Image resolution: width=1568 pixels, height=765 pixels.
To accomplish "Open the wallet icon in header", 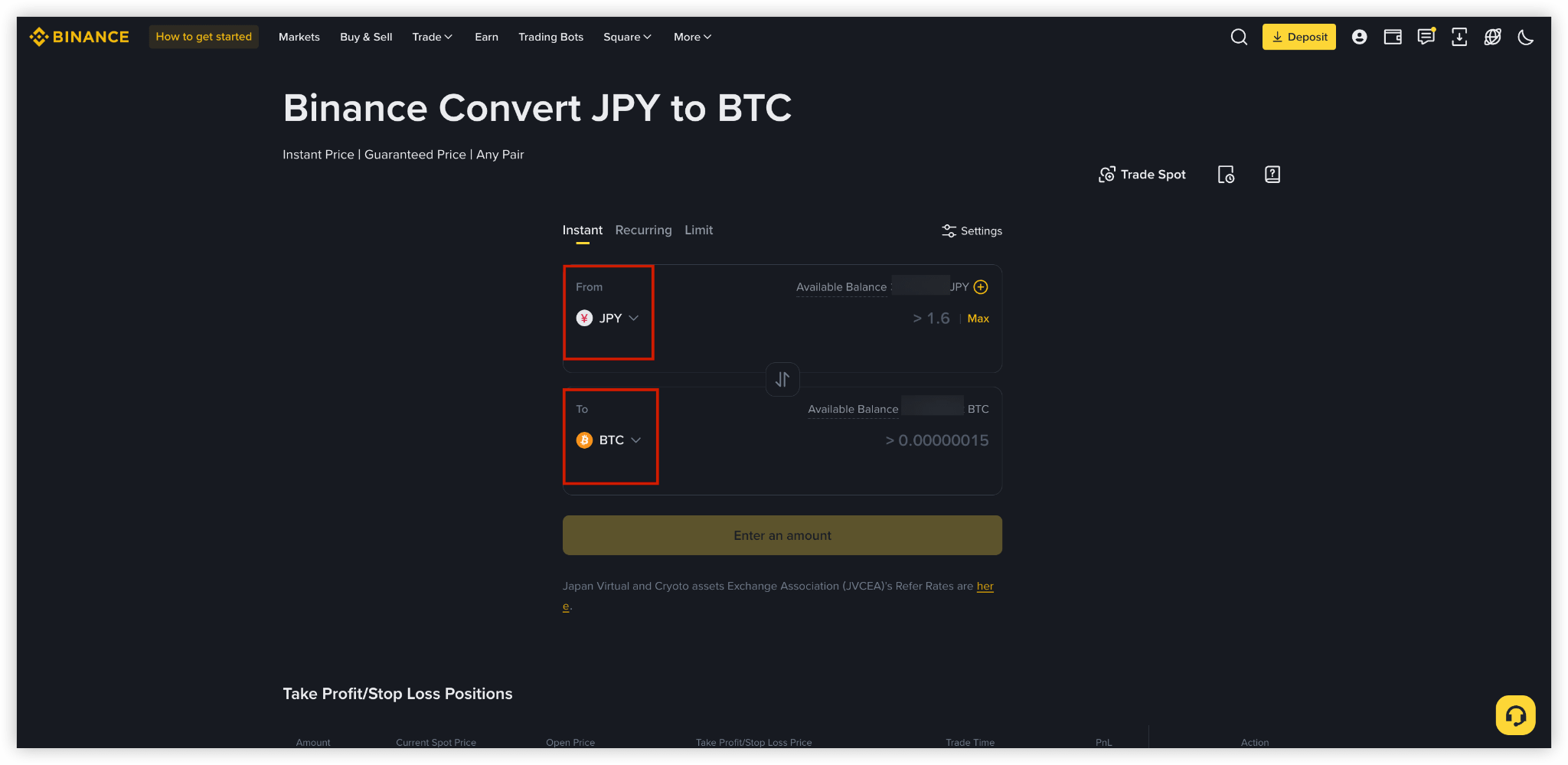I will tap(1393, 37).
